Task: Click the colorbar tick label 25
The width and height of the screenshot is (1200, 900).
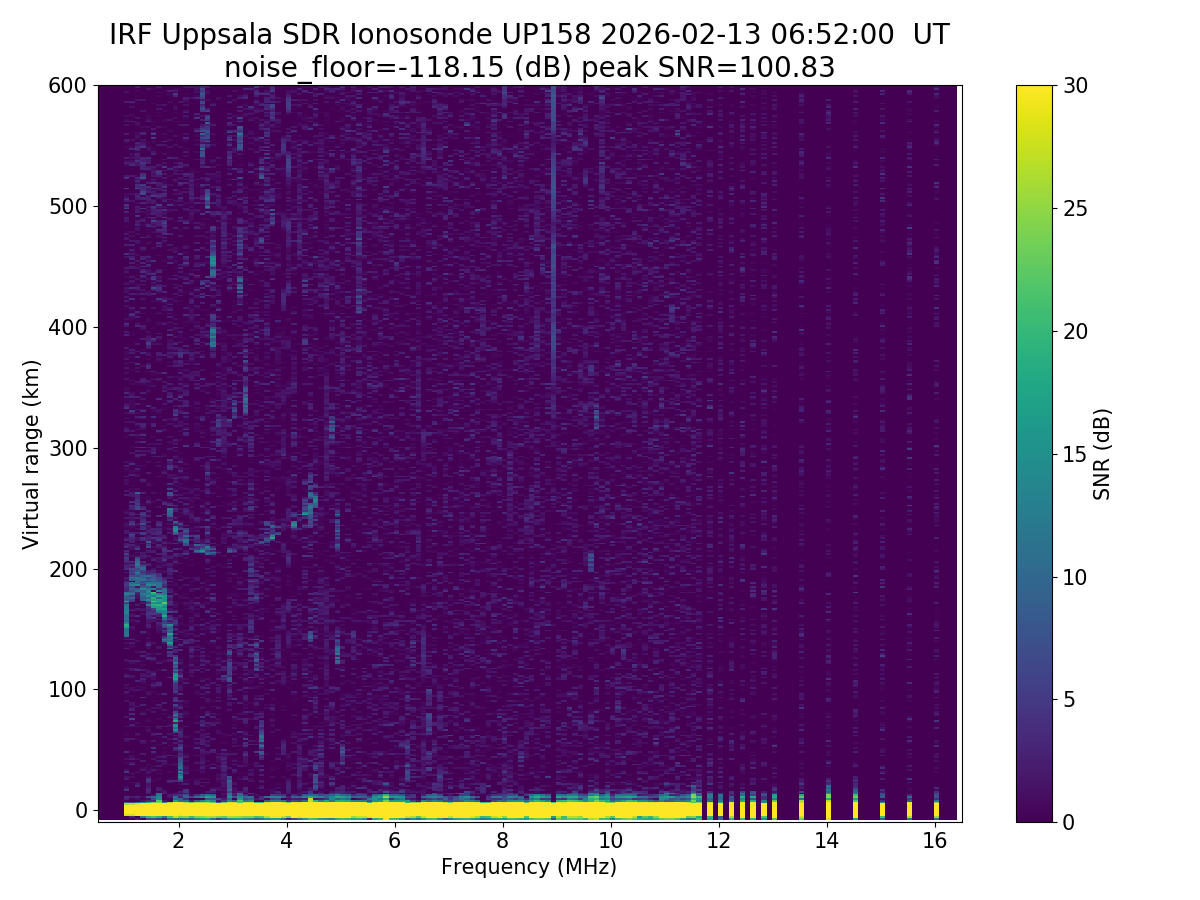Action: [x=1074, y=209]
